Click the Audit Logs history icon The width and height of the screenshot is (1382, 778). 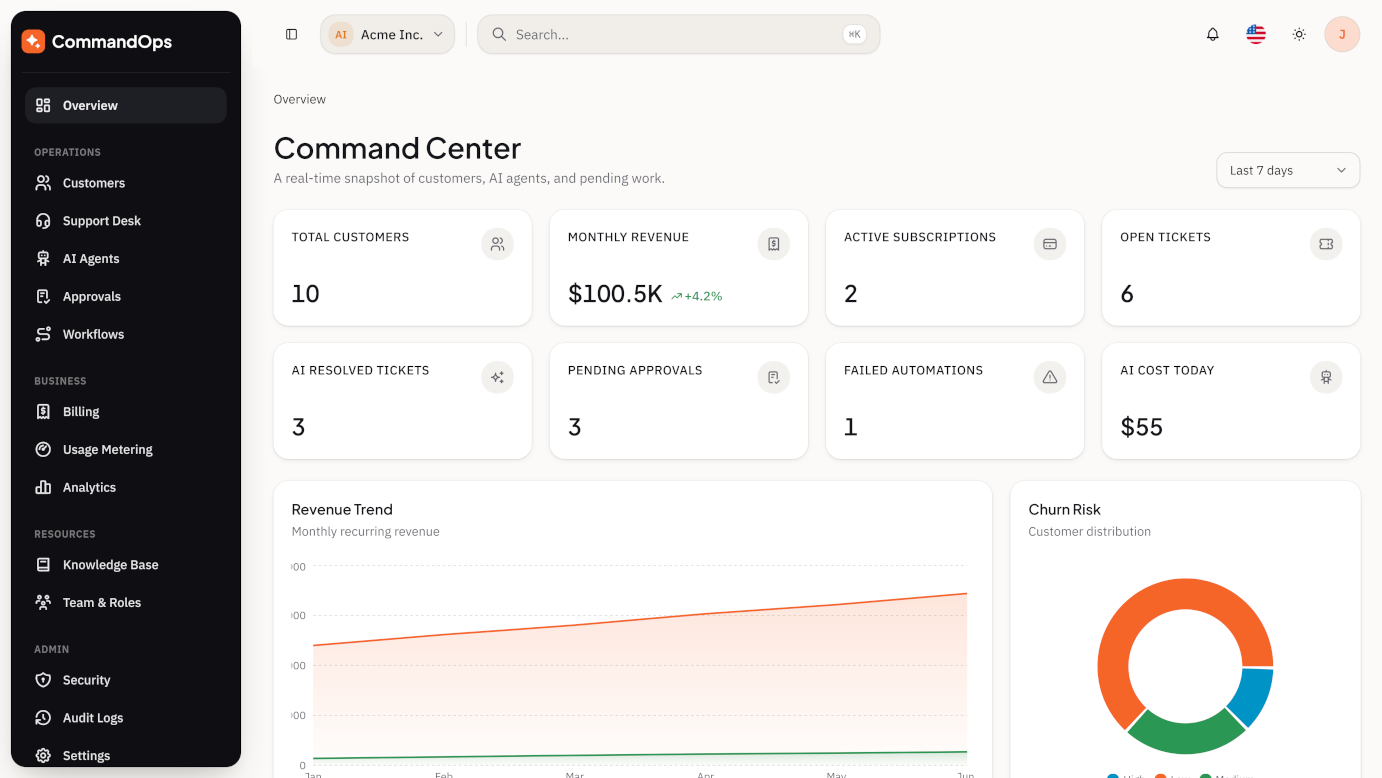point(43,718)
